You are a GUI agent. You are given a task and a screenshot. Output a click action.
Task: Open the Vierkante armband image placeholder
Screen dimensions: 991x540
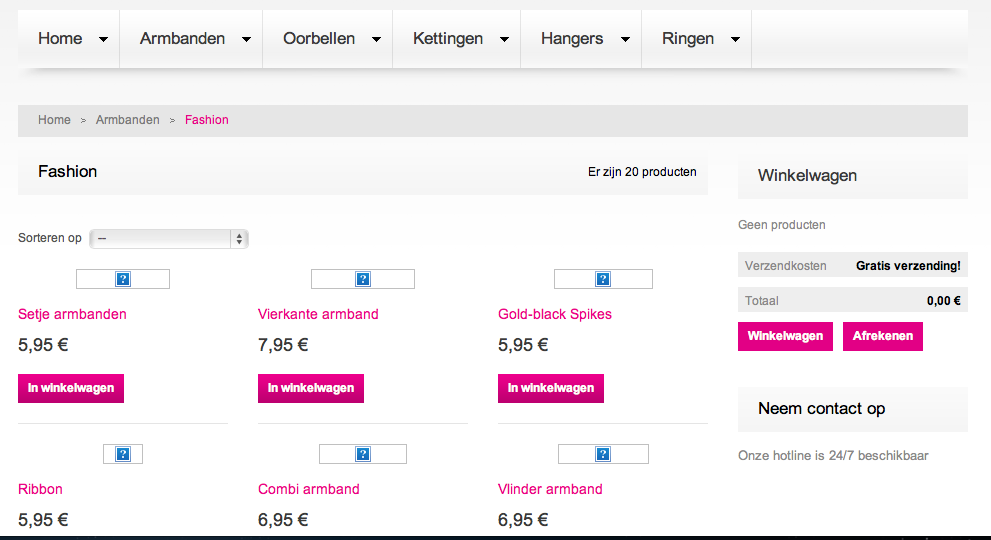coord(363,279)
